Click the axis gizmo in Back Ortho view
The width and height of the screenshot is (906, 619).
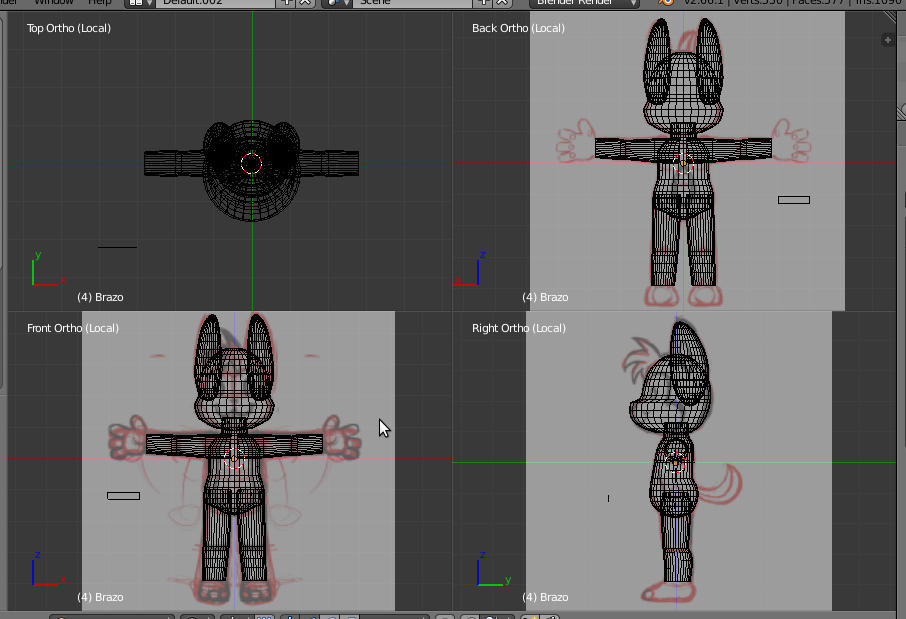click(470, 270)
